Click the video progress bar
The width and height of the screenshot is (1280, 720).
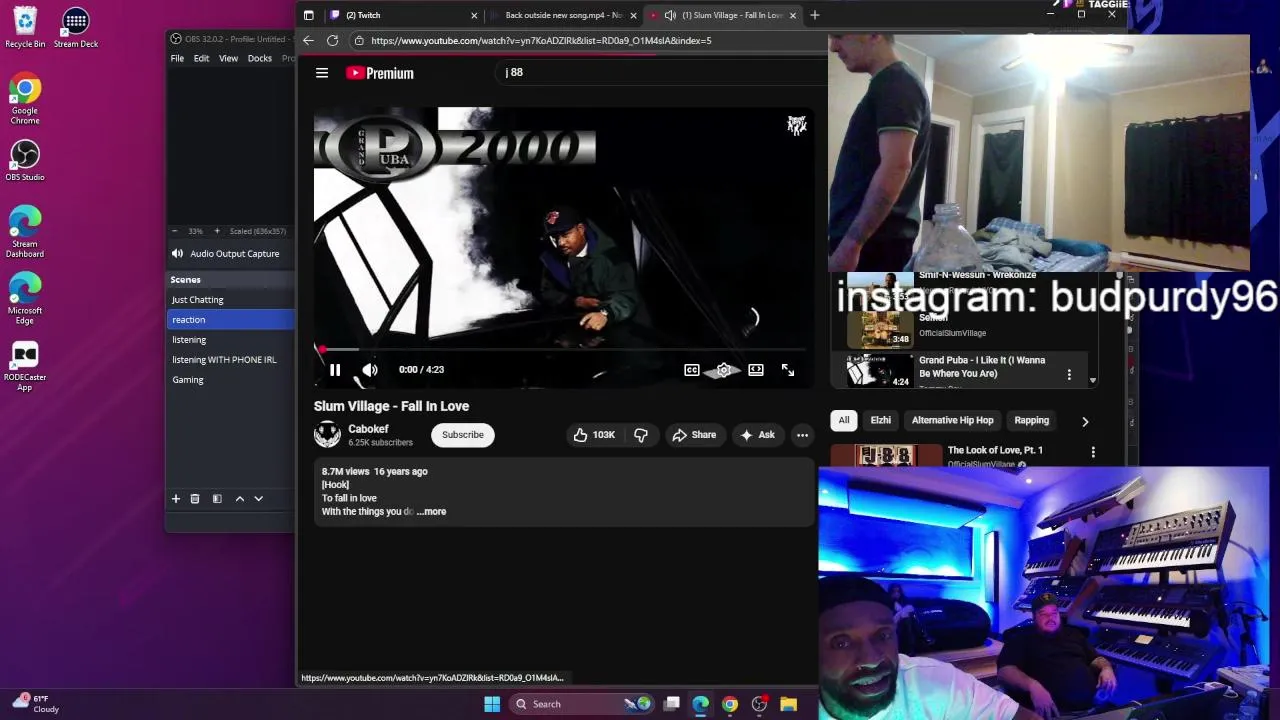564,349
